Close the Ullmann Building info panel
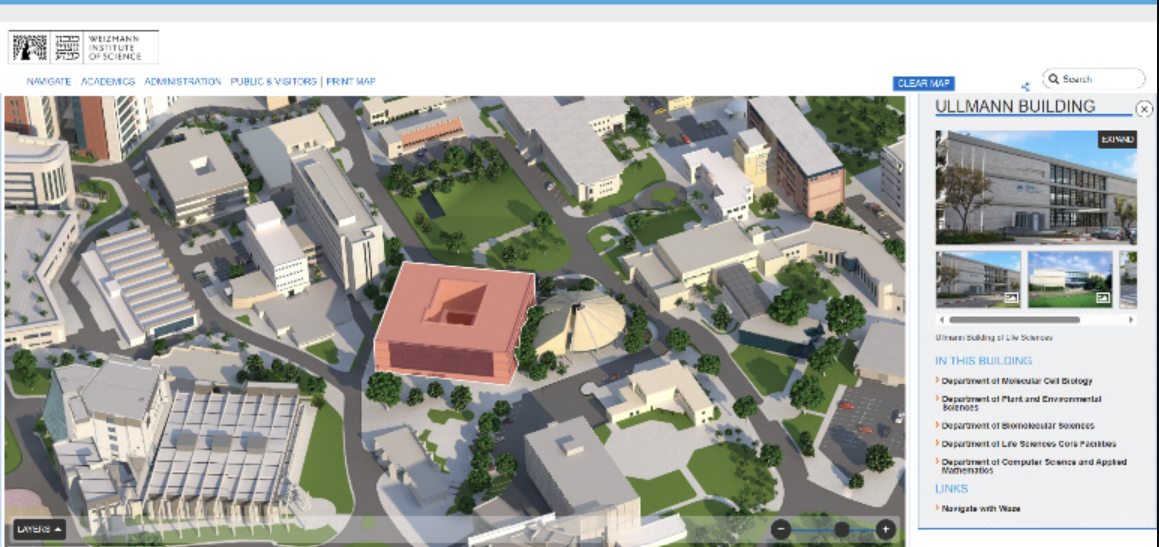The height and width of the screenshot is (547, 1159). point(1144,109)
